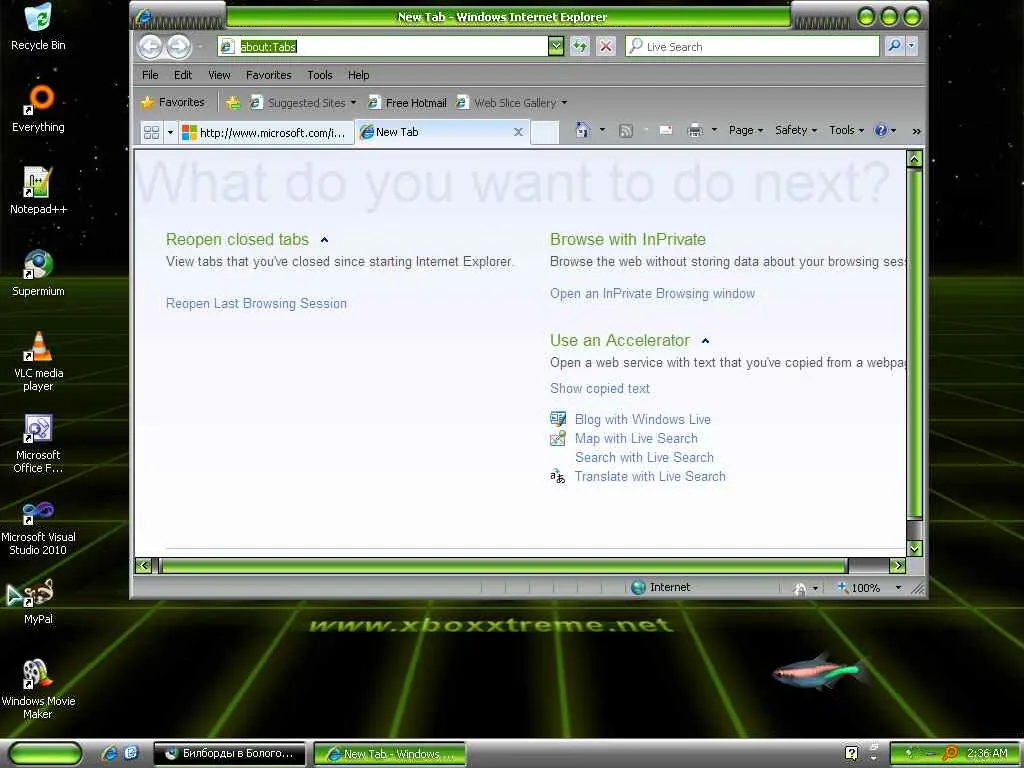Choose Translate with Live Search accelerator

click(650, 476)
